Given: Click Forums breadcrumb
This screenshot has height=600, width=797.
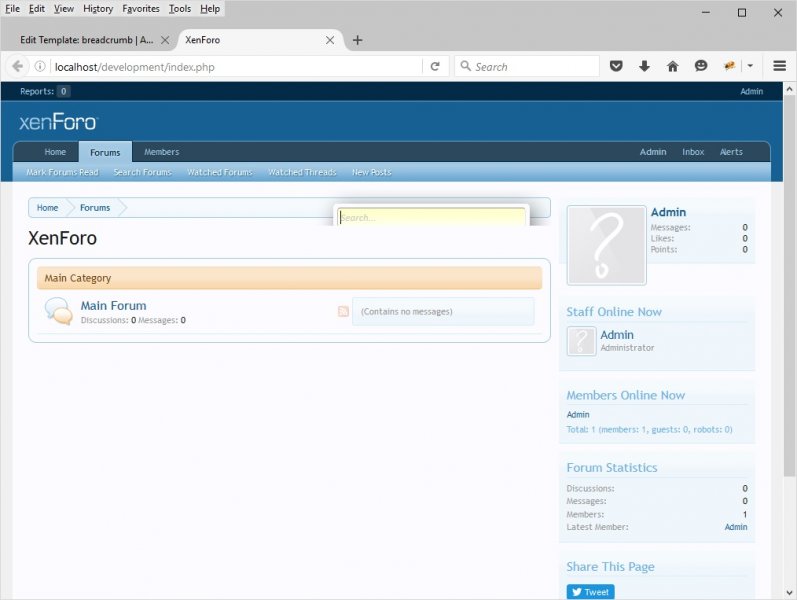Looking at the screenshot, I should (95, 207).
